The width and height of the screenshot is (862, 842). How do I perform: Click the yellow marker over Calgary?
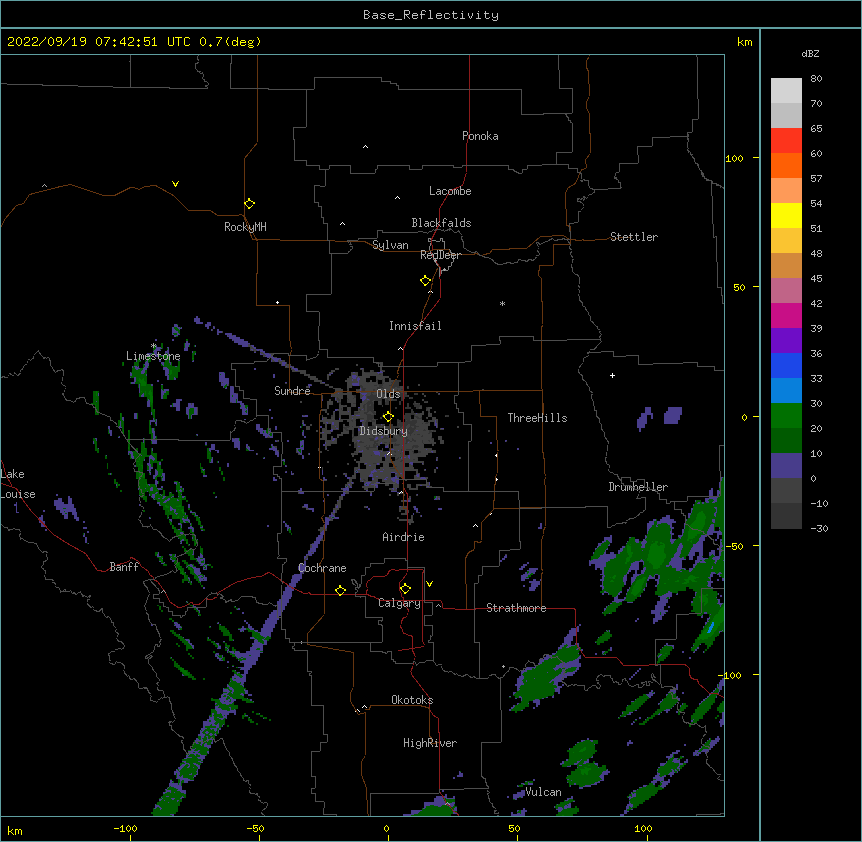tap(405, 589)
